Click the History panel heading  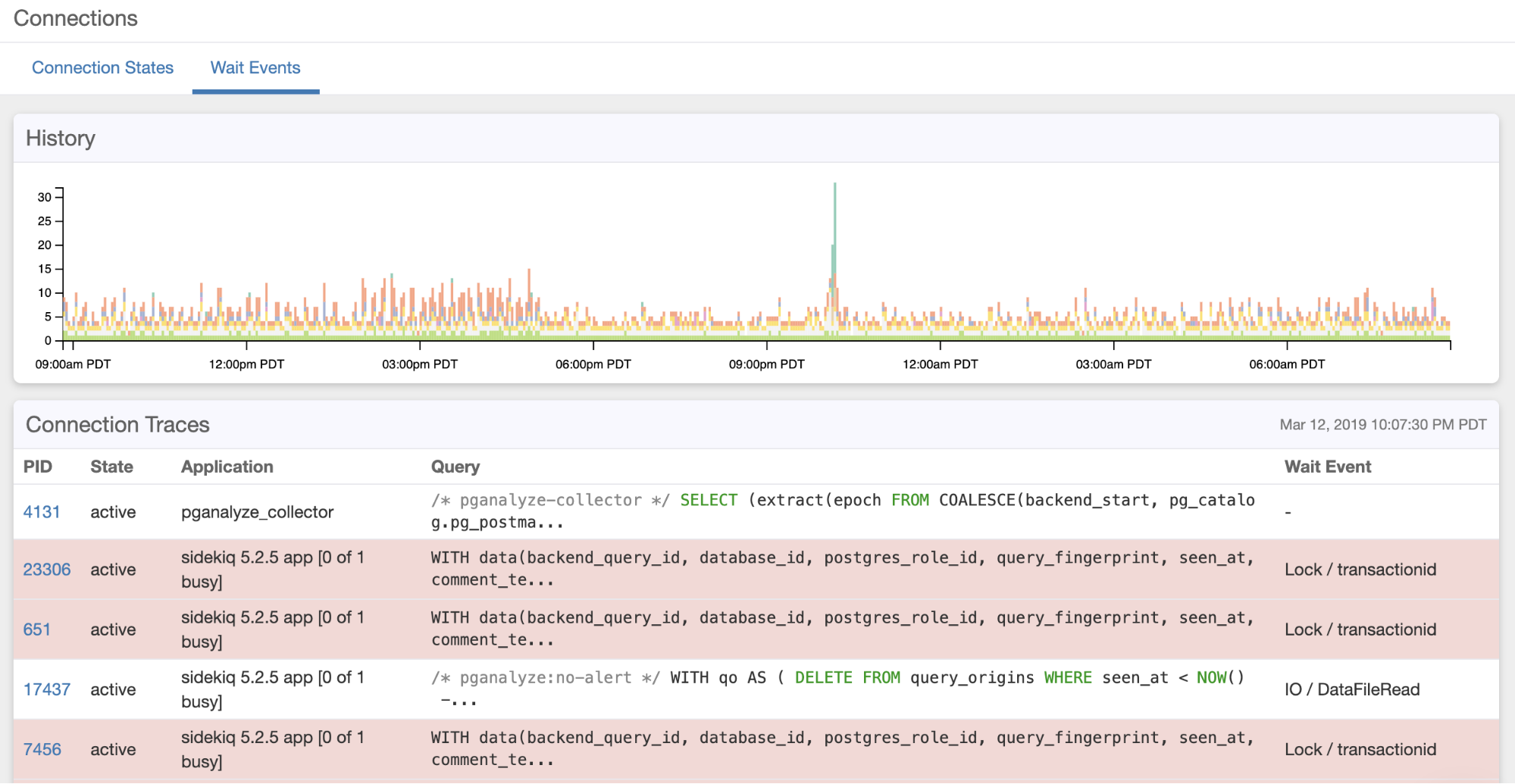pyautogui.click(x=61, y=138)
